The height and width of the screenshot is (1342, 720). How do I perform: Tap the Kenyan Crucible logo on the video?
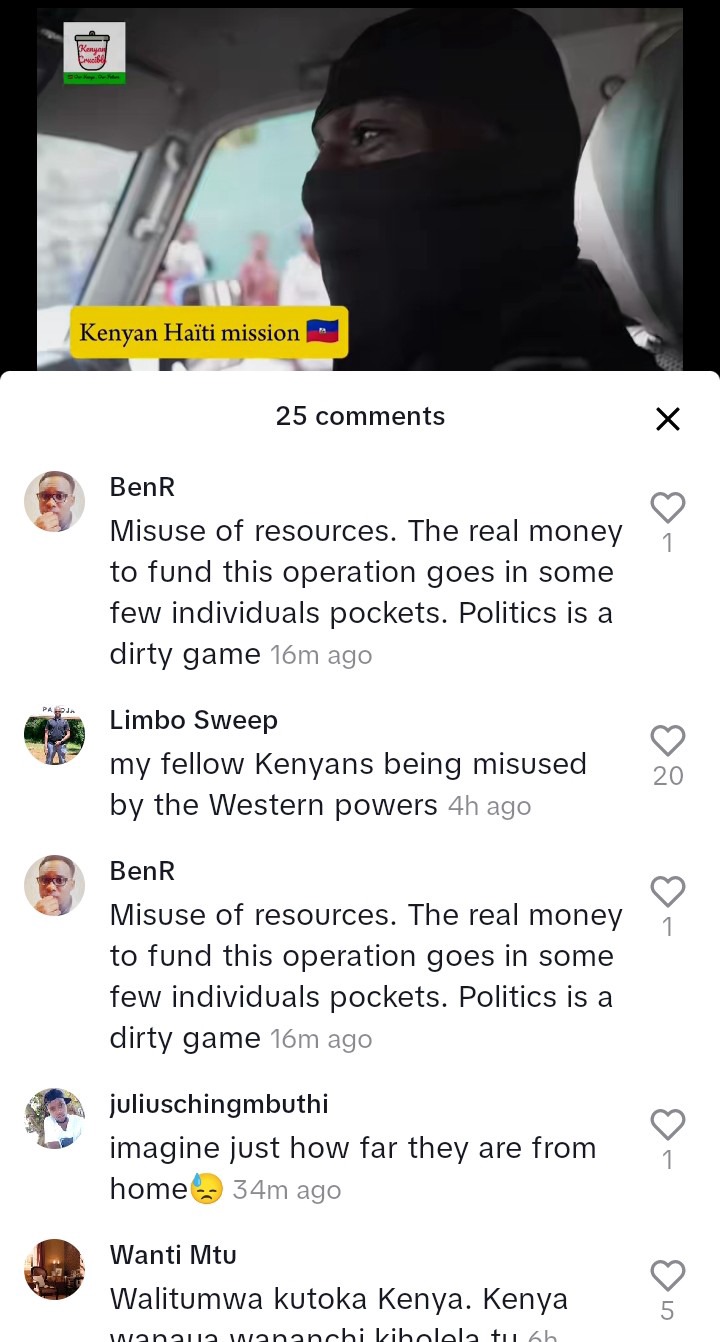(94, 53)
